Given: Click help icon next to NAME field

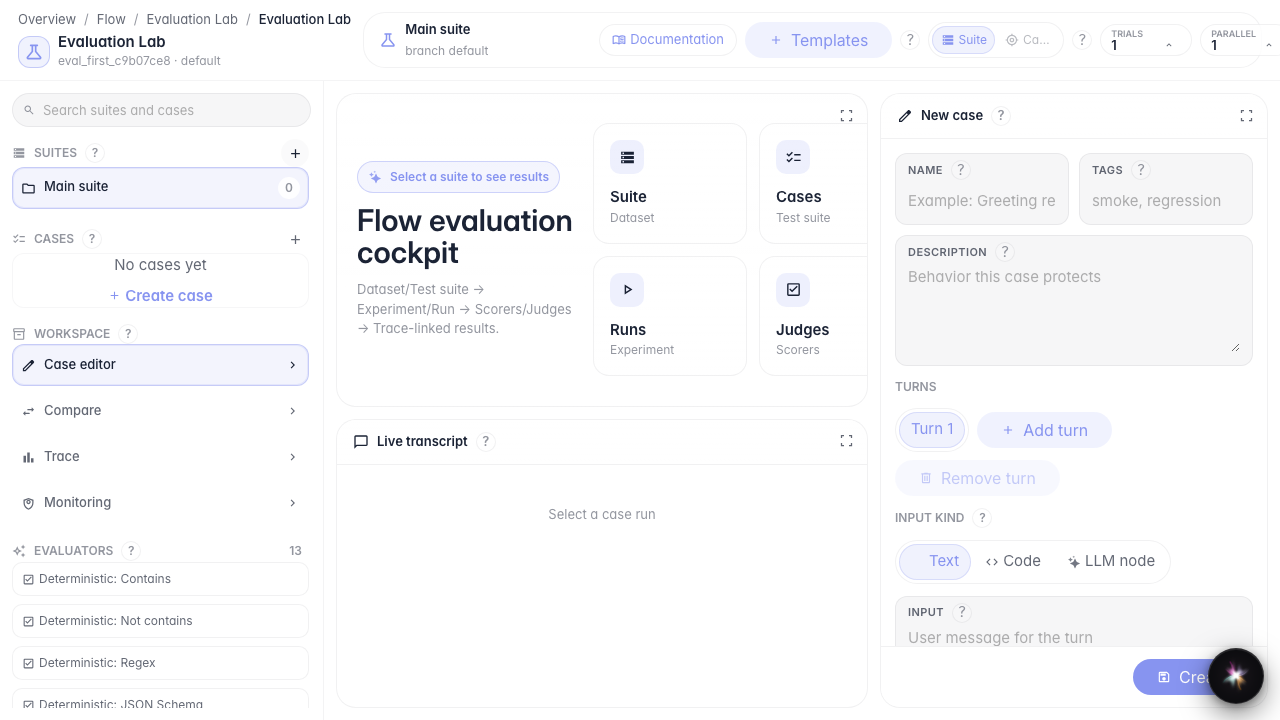Looking at the screenshot, I should pyautogui.click(x=961, y=170).
